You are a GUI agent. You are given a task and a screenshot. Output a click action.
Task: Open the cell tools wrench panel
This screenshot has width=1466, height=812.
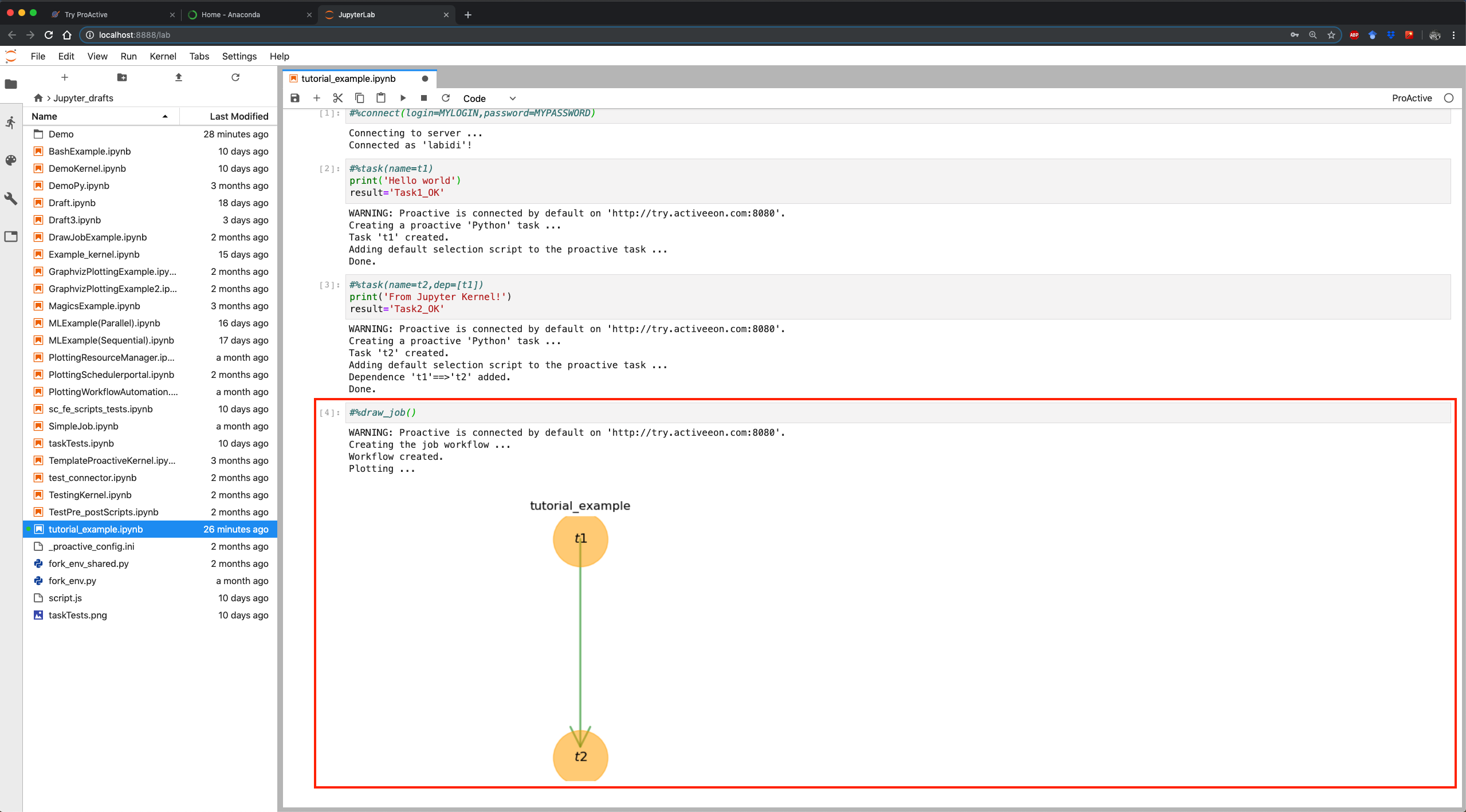11,199
